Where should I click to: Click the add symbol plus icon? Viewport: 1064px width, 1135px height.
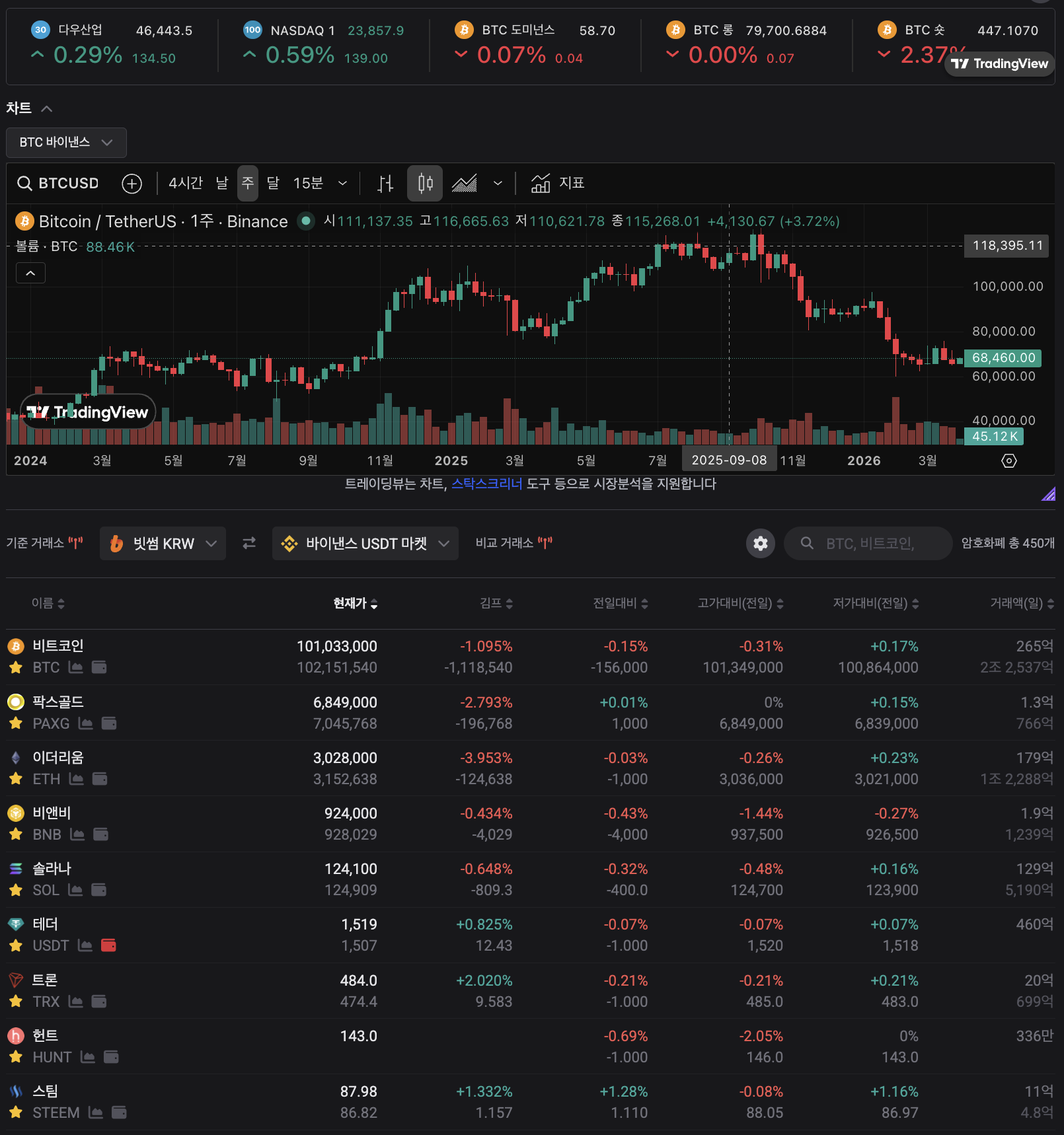(132, 184)
